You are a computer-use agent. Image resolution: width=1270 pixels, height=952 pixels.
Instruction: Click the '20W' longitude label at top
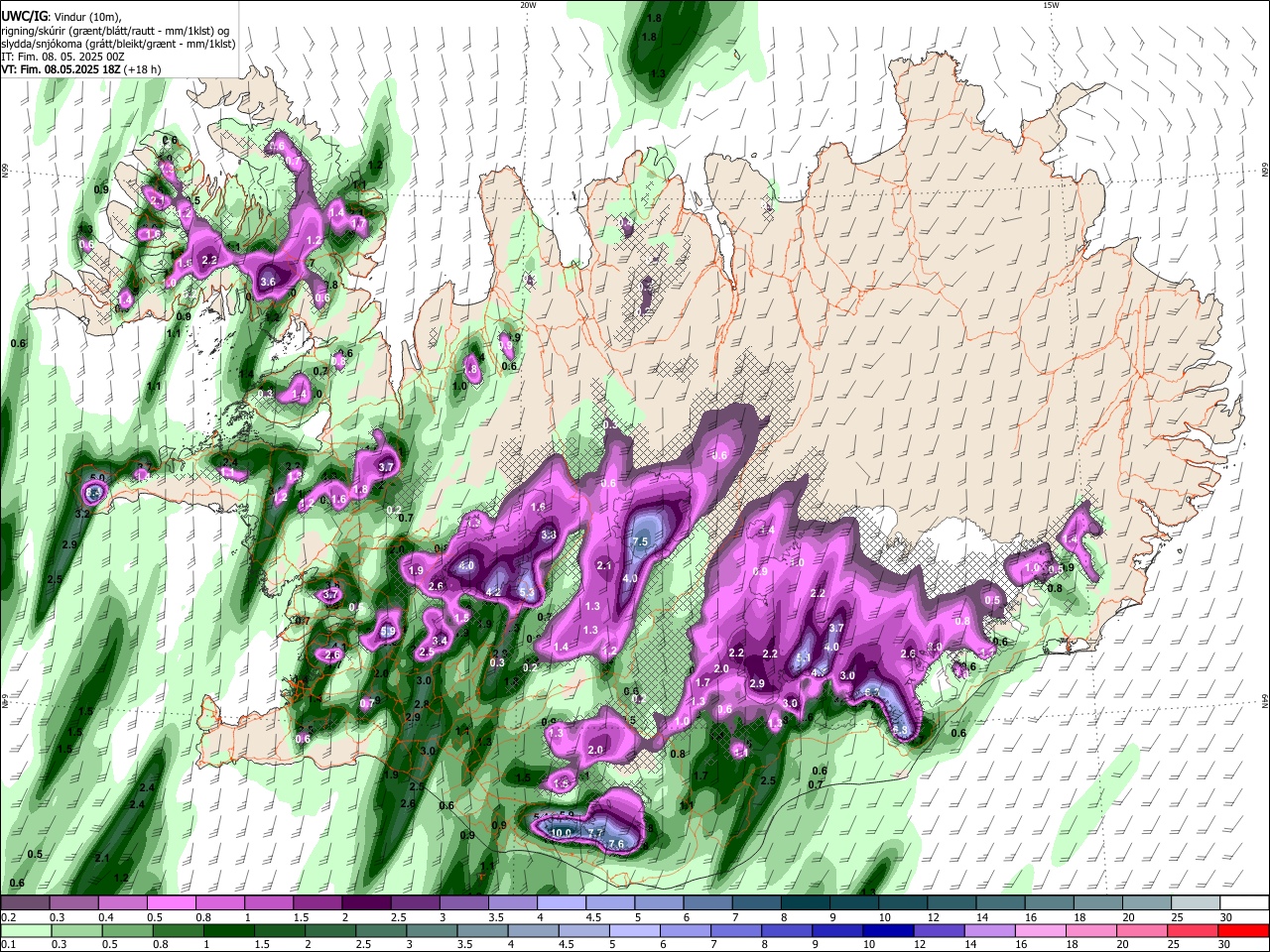(x=528, y=5)
